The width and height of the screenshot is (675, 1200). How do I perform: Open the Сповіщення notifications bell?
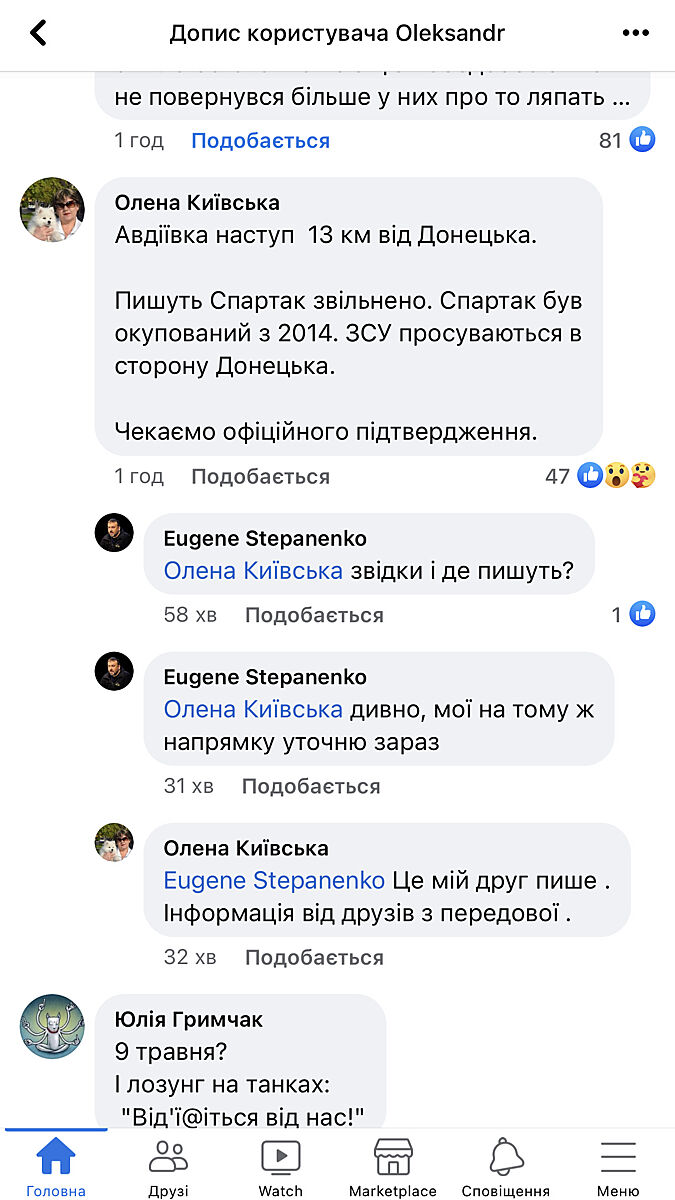tap(505, 1166)
